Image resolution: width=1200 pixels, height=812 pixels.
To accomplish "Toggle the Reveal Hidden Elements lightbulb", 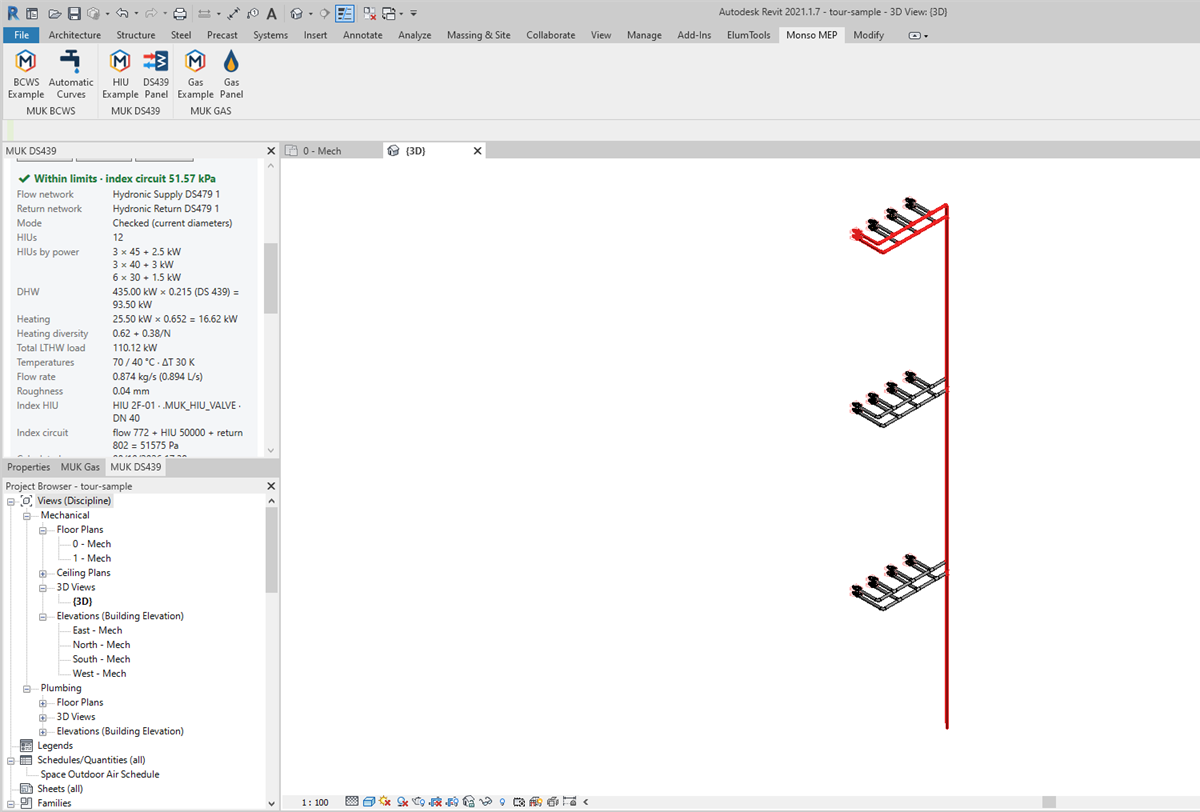I will [502, 802].
